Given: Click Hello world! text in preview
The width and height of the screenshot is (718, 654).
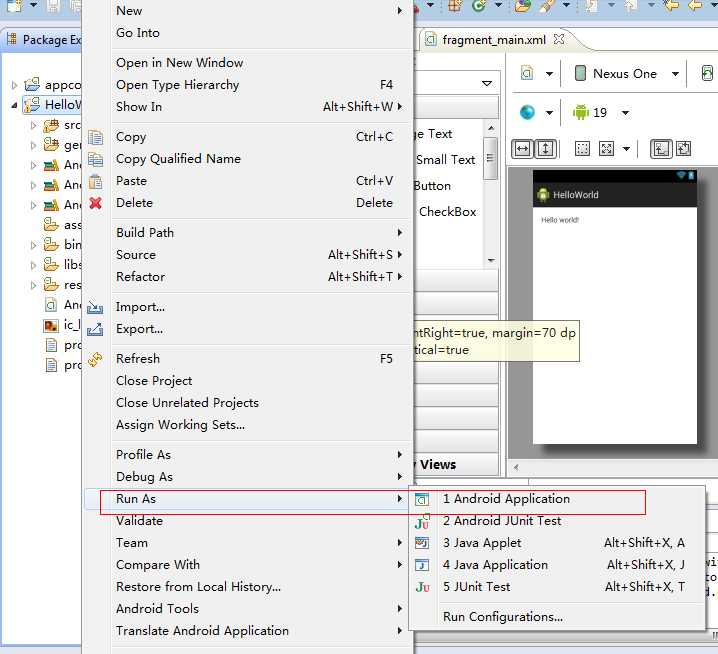Looking at the screenshot, I should pos(560,220).
